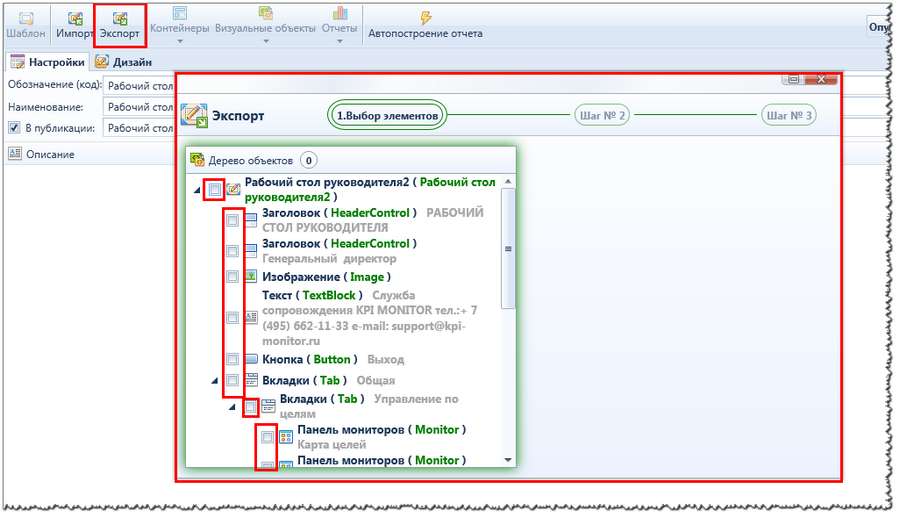Go to Шаг № 2
The height and width of the screenshot is (518, 900).
click(x=602, y=115)
